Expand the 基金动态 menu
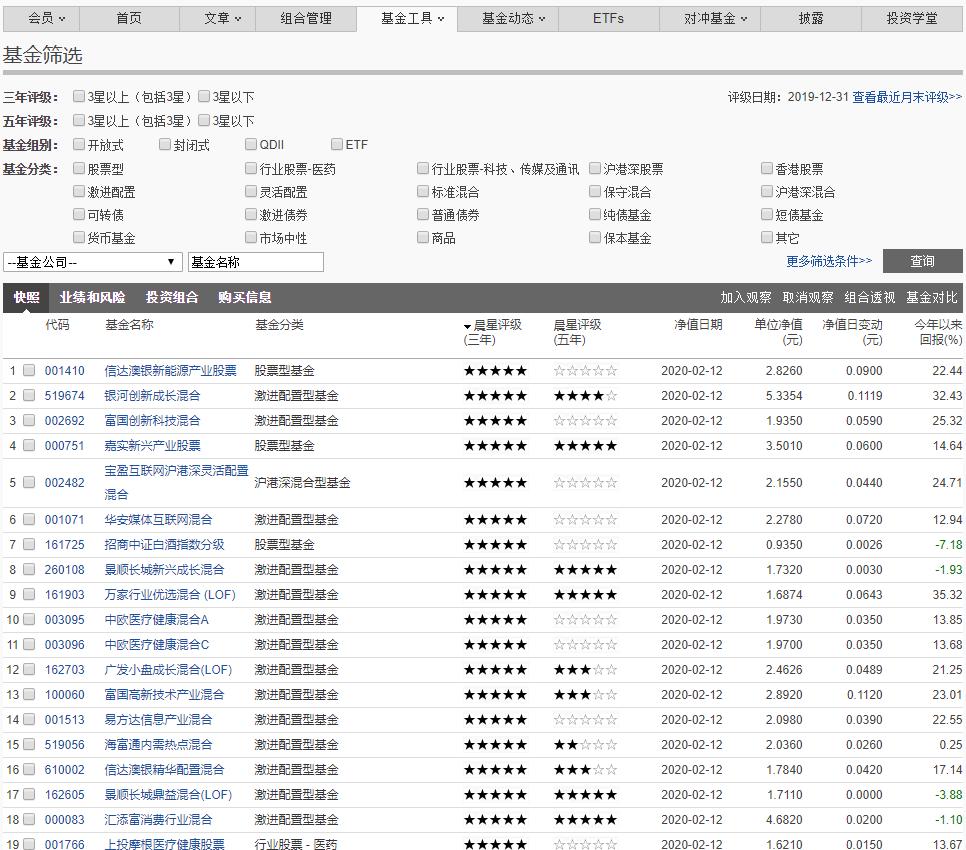Viewport: 966px width, 850px height. pos(508,19)
